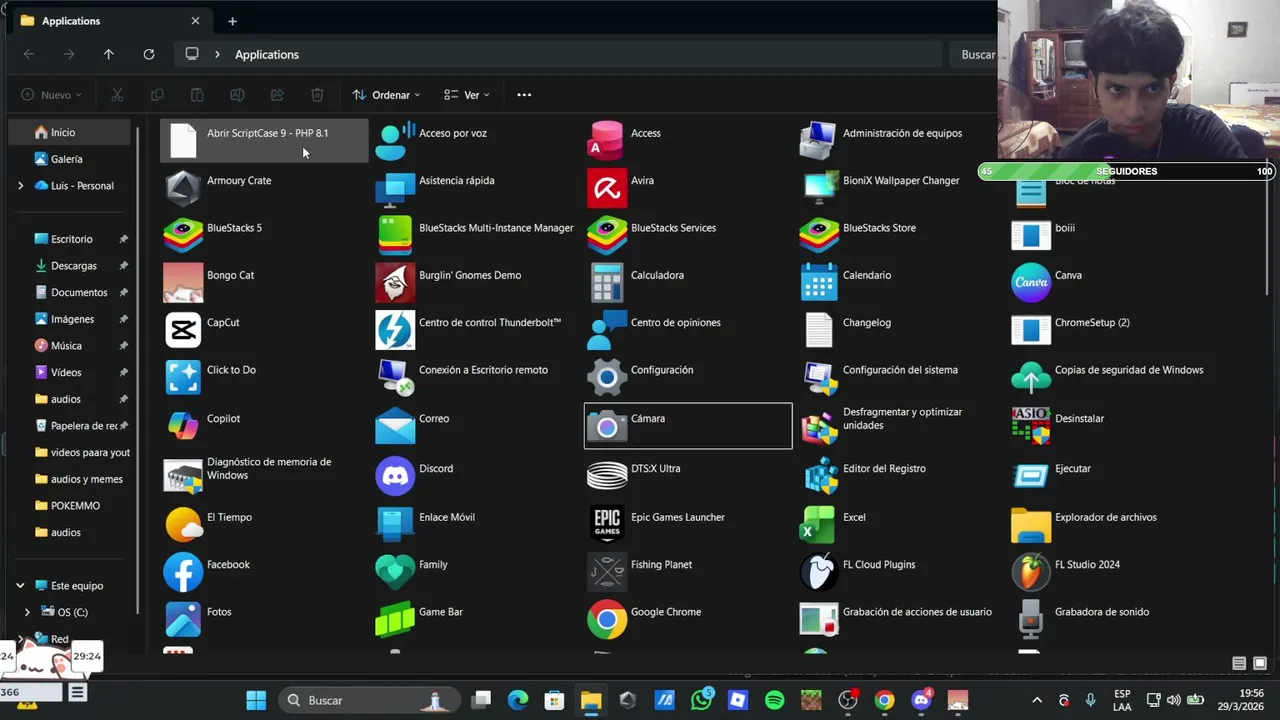
Task: Open the Calendario app icon
Action: click(819, 282)
